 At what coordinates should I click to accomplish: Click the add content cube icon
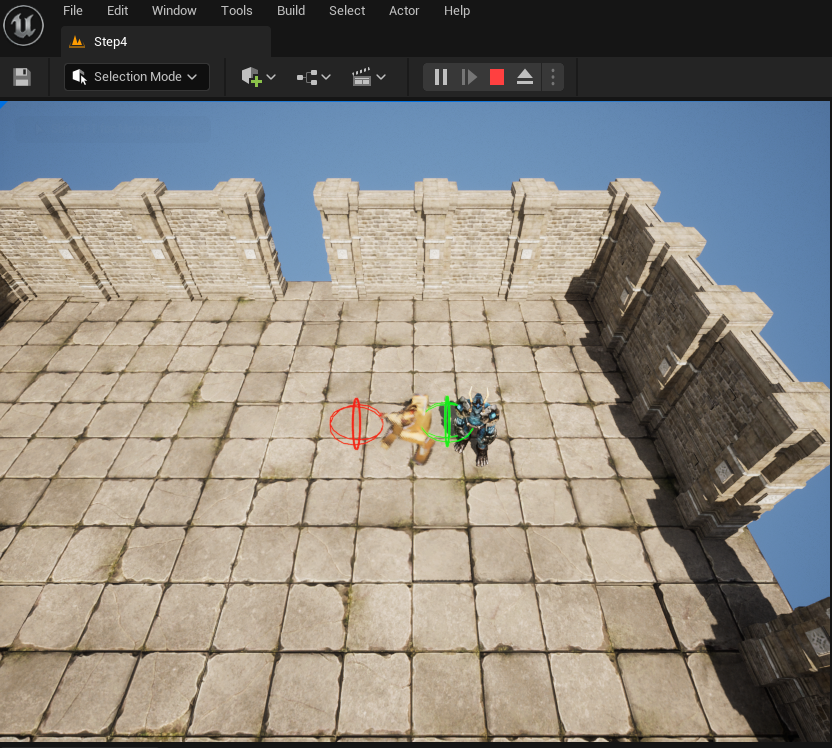tap(252, 77)
